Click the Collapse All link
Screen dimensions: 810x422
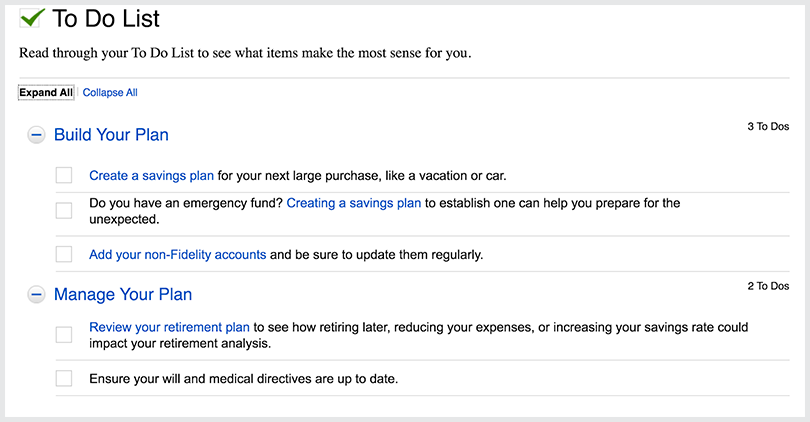[110, 92]
